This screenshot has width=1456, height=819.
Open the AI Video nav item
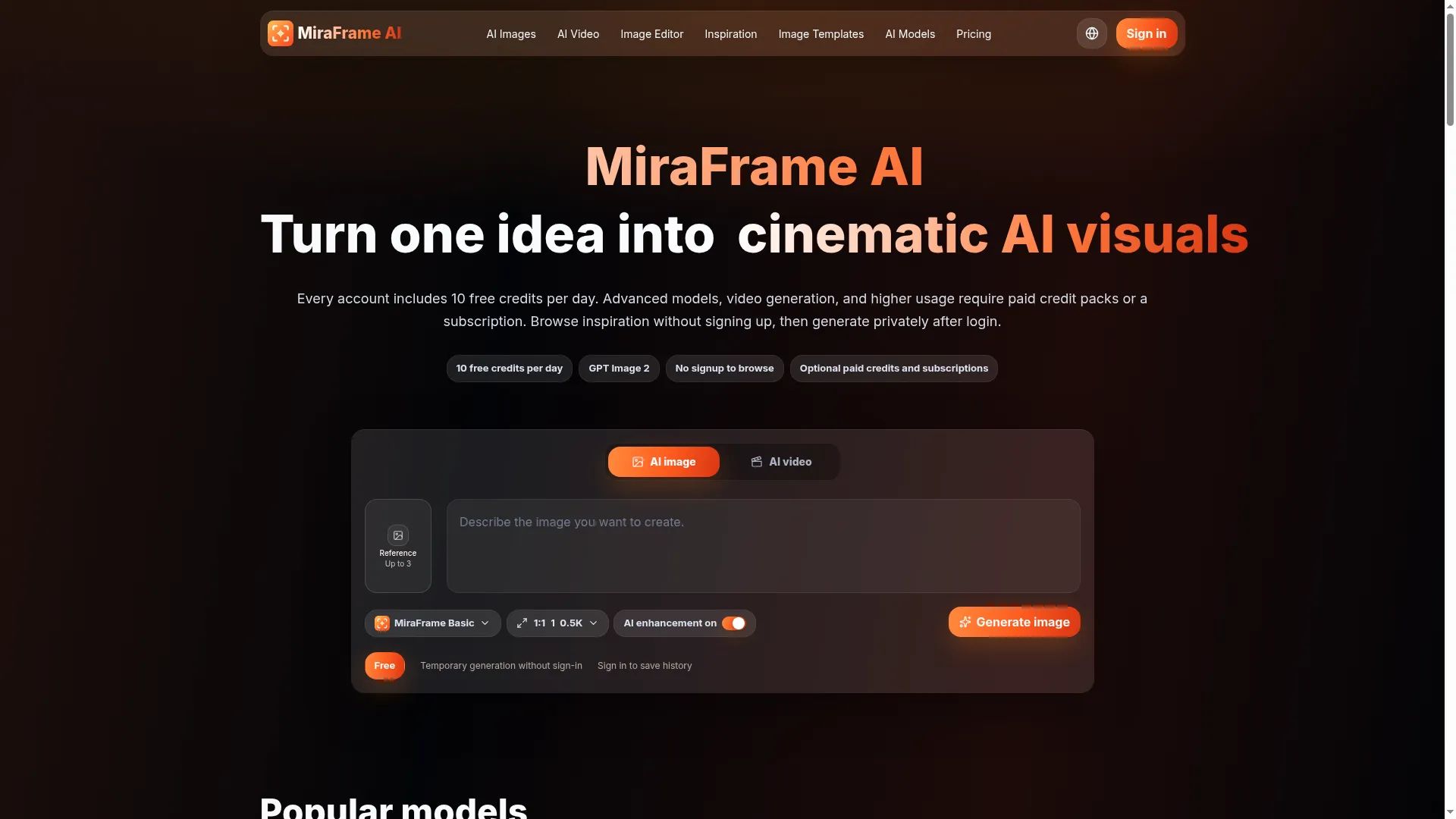[578, 34]
